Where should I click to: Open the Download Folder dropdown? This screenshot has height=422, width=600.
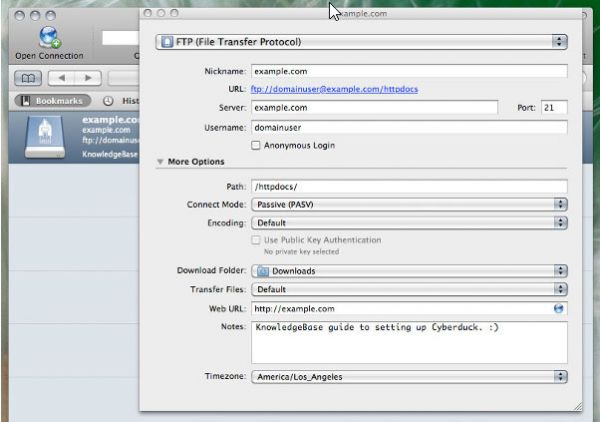tap(409, 271)
